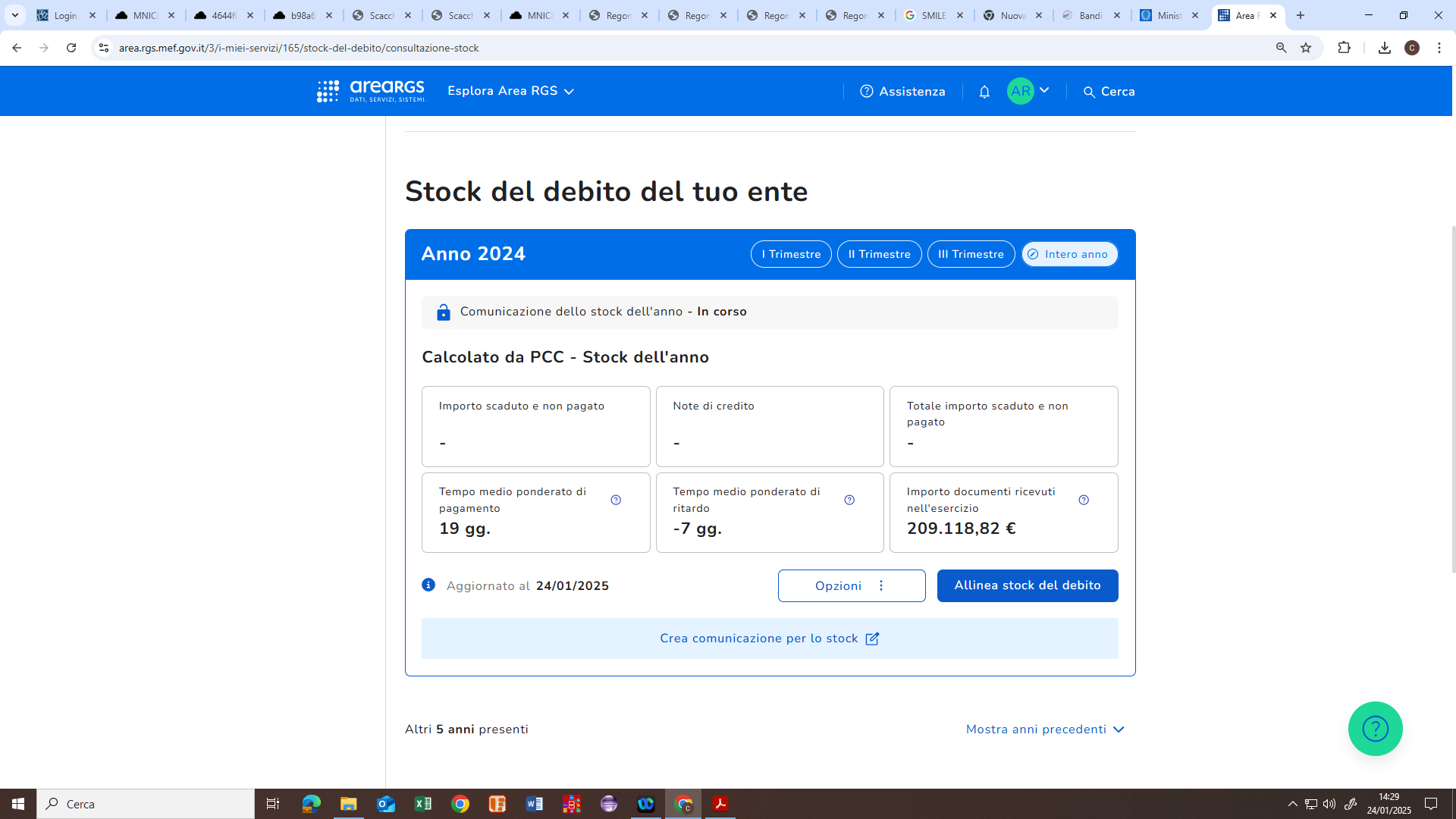Bookmark this page with the star icon
Screen dimensions: 1456x819
pos(1306,48)
